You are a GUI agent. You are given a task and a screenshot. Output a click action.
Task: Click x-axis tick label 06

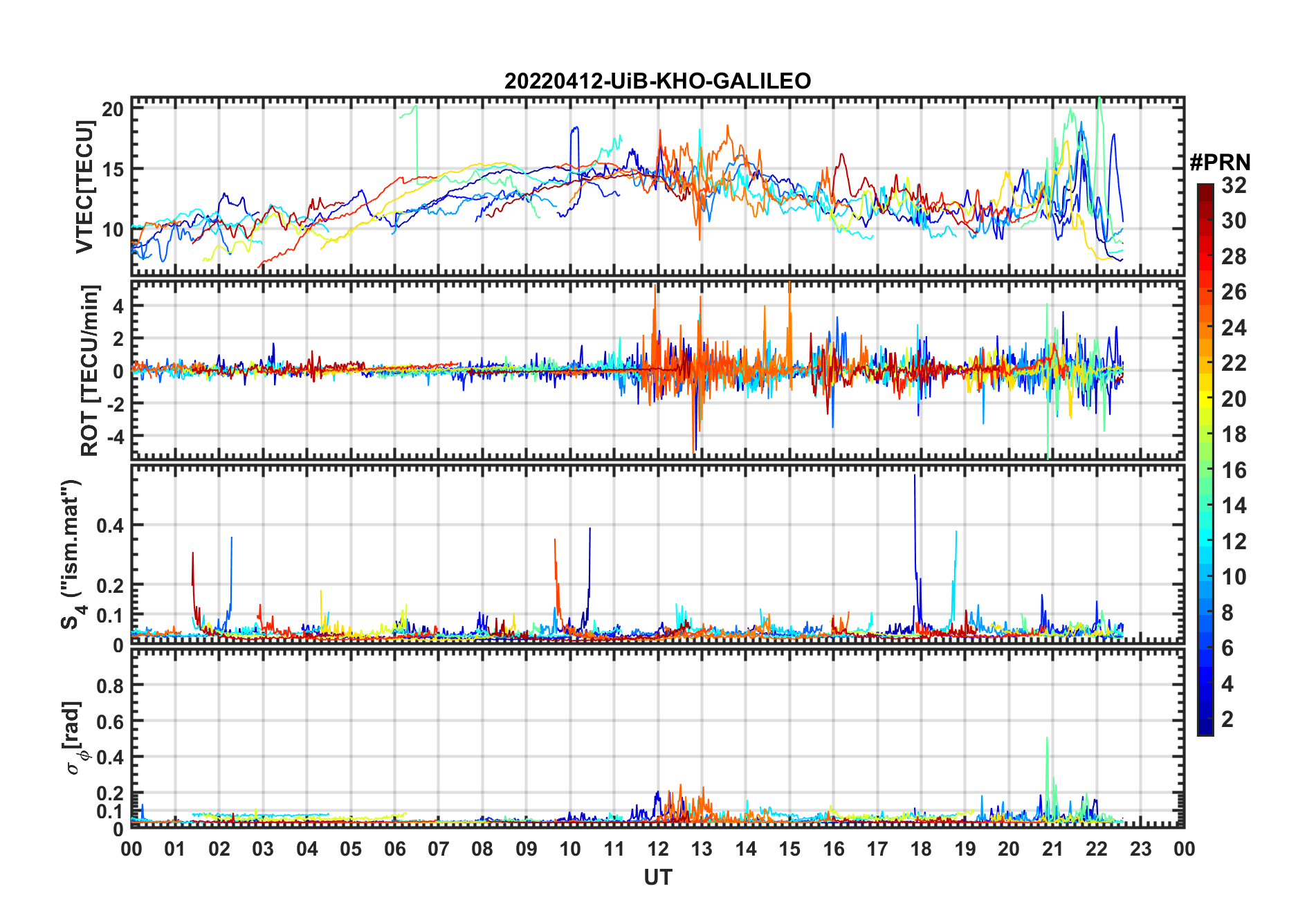click(394, 849)
